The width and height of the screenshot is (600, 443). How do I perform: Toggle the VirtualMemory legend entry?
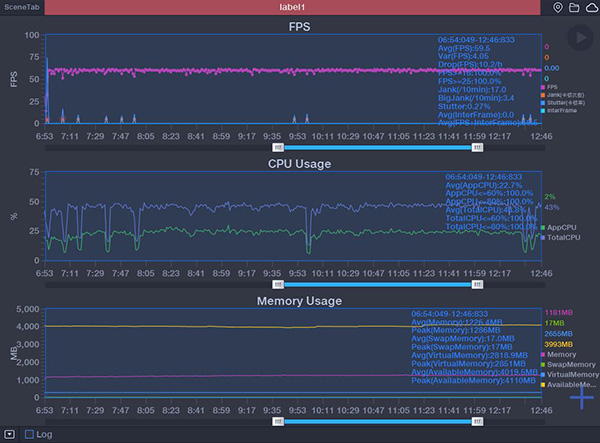570,375
